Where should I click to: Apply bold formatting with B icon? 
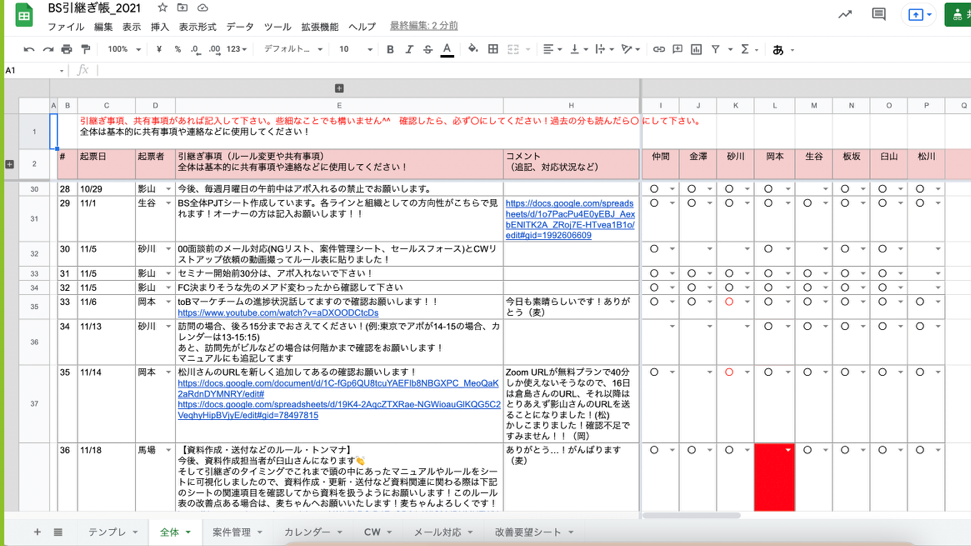pyautogui.click(x=390, y=49)
